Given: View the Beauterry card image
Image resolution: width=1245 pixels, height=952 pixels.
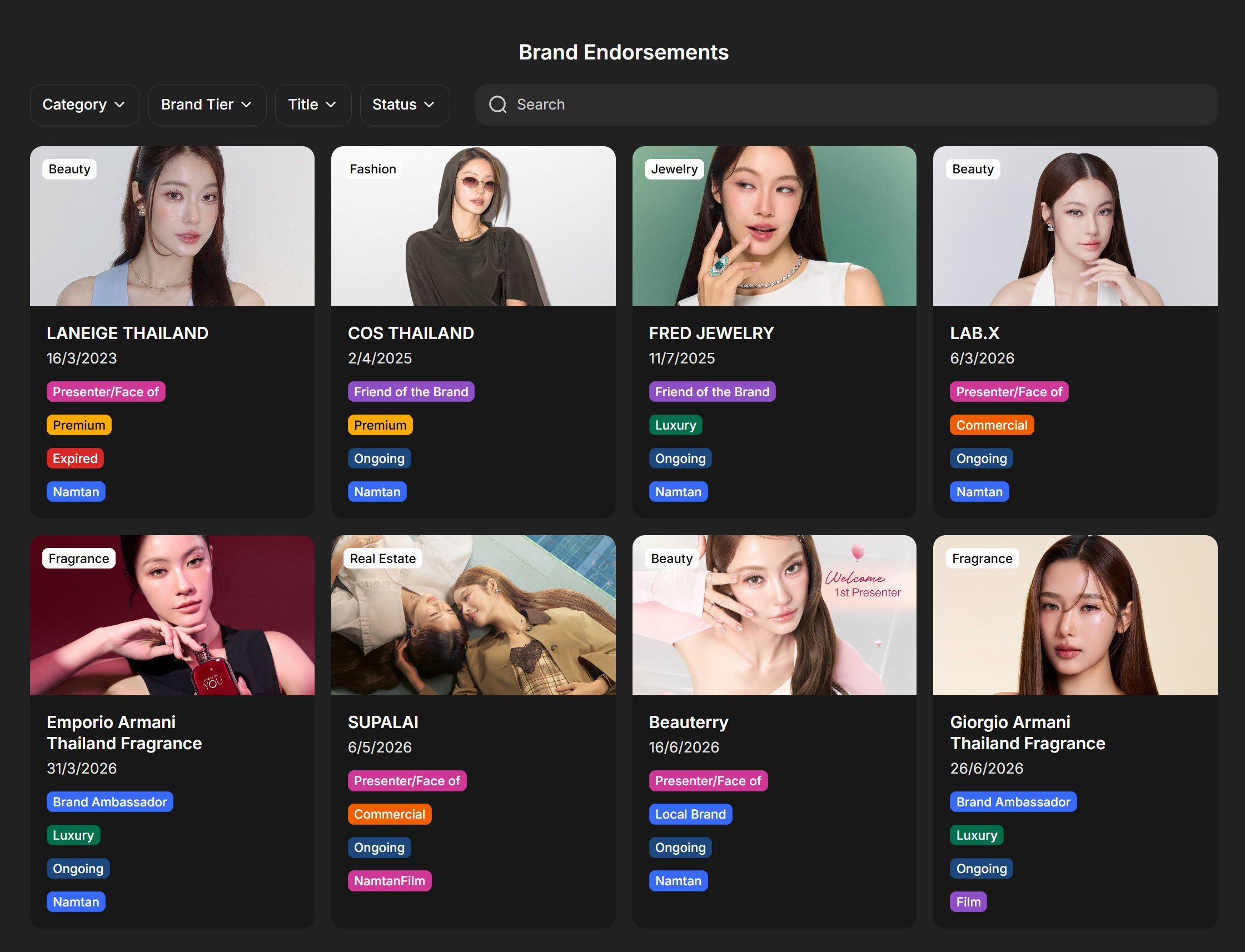Looking at the screenshot, I should (774, 615).
